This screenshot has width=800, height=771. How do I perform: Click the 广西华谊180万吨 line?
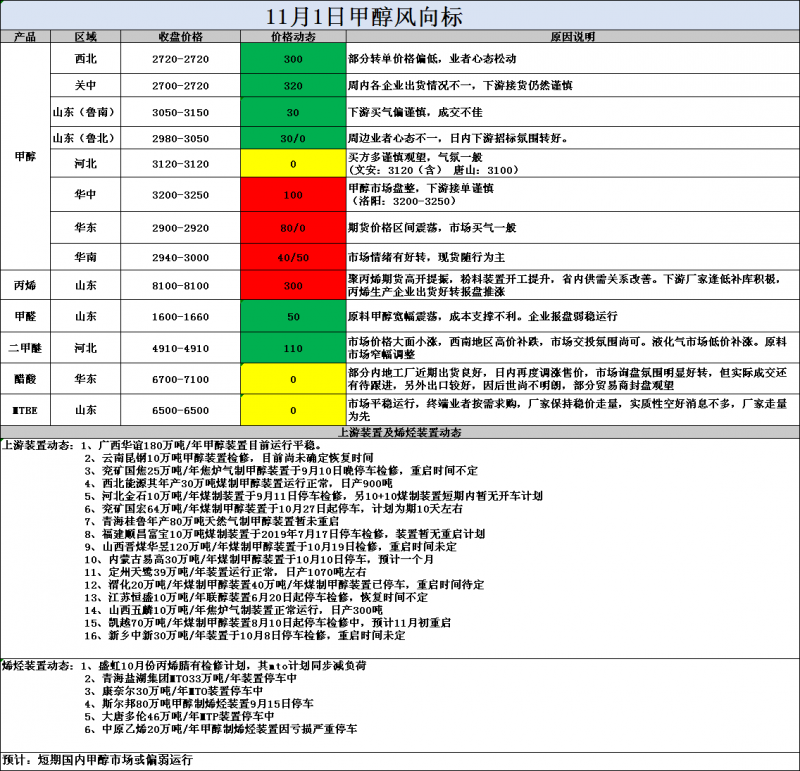202,445
